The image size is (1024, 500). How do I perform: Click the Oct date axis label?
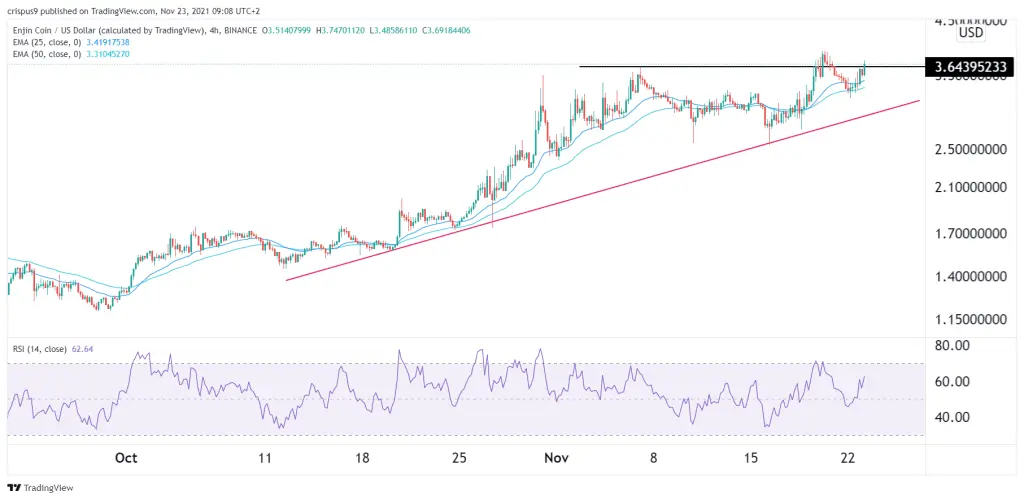125,458
